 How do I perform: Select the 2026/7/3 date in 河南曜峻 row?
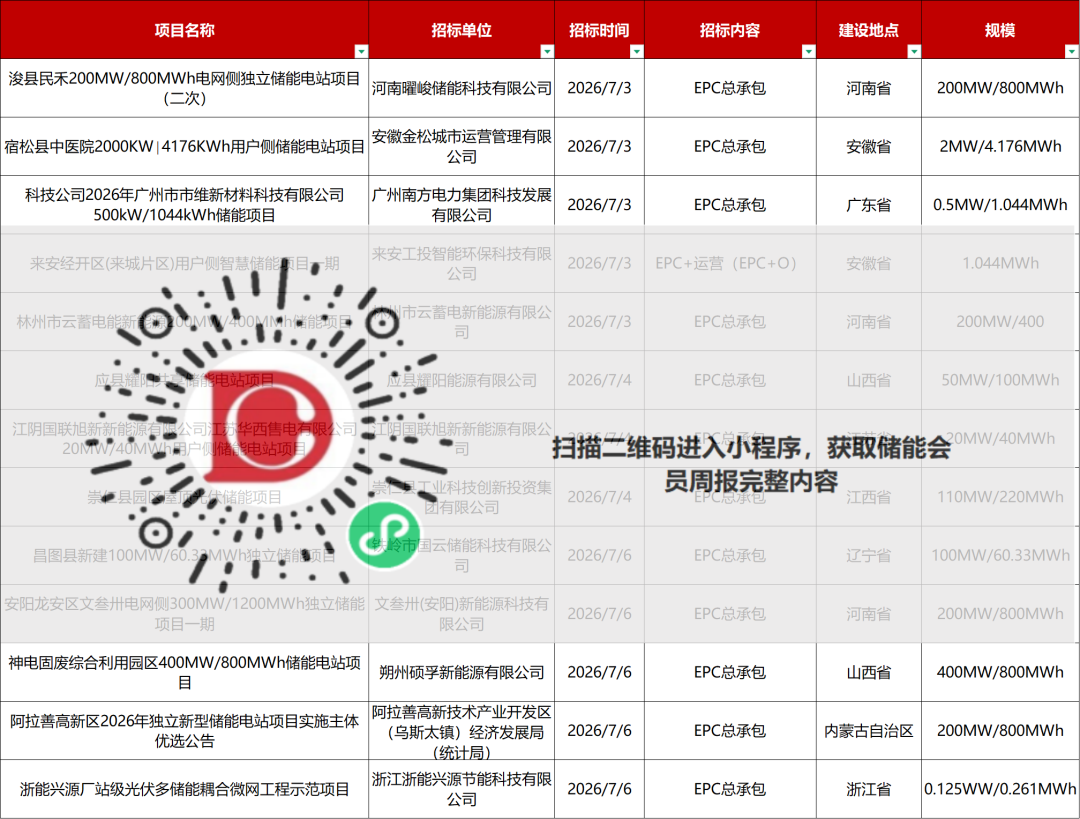pos(599,88)
